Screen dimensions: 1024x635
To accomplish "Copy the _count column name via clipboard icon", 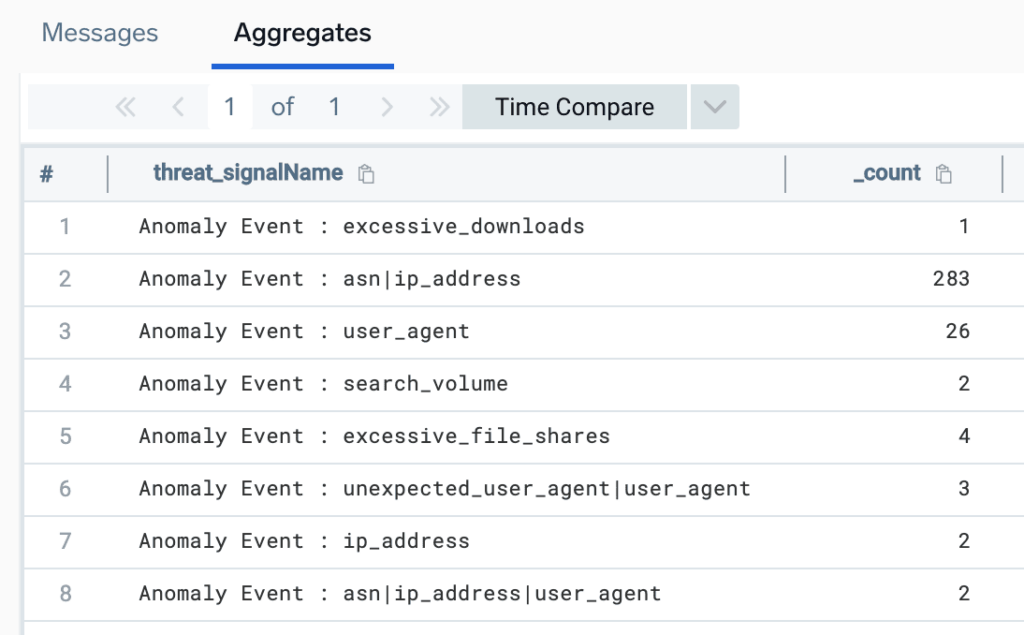I will (x=942, y=172).
